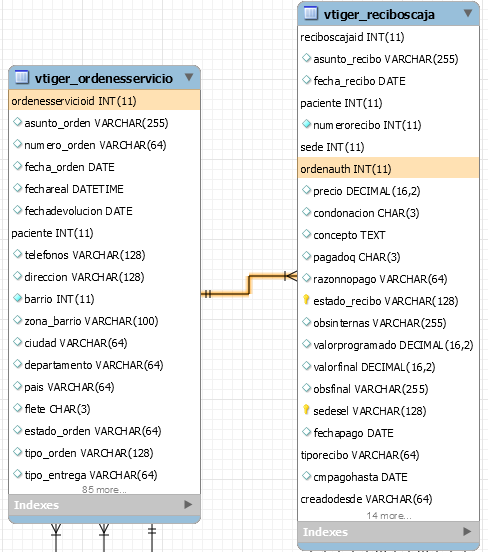Collapse the vtiger_reciboscaja table with header arrow

click(x=468, y=13)
